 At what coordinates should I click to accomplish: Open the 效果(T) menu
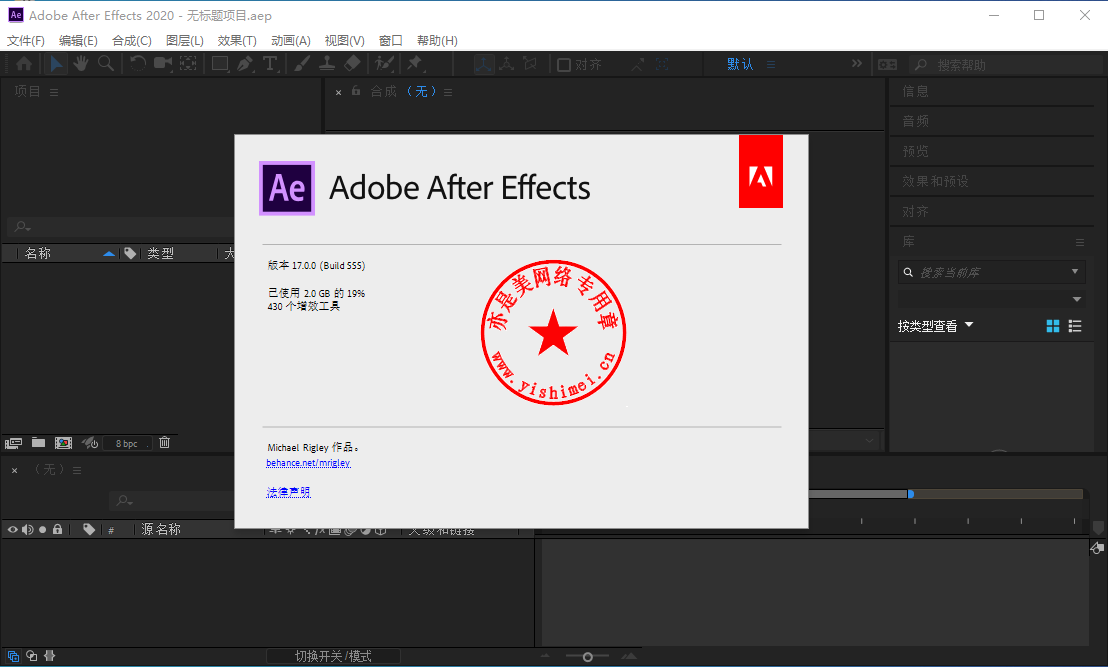tap(237, 41)
